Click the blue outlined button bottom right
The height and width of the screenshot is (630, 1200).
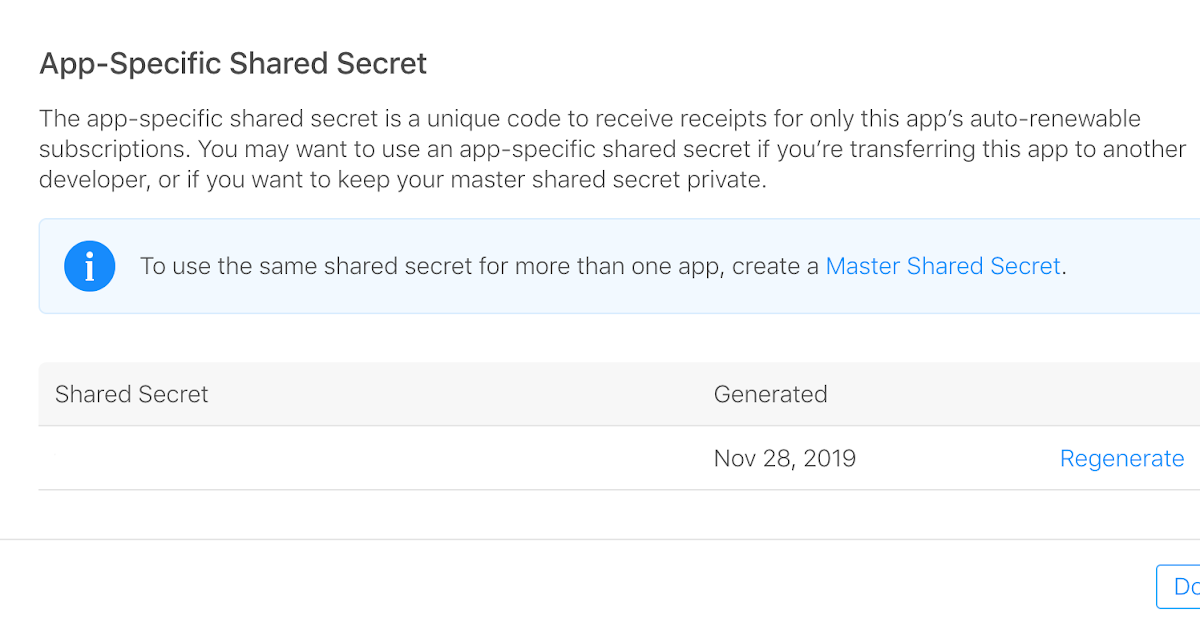[x=1180, y=587]
